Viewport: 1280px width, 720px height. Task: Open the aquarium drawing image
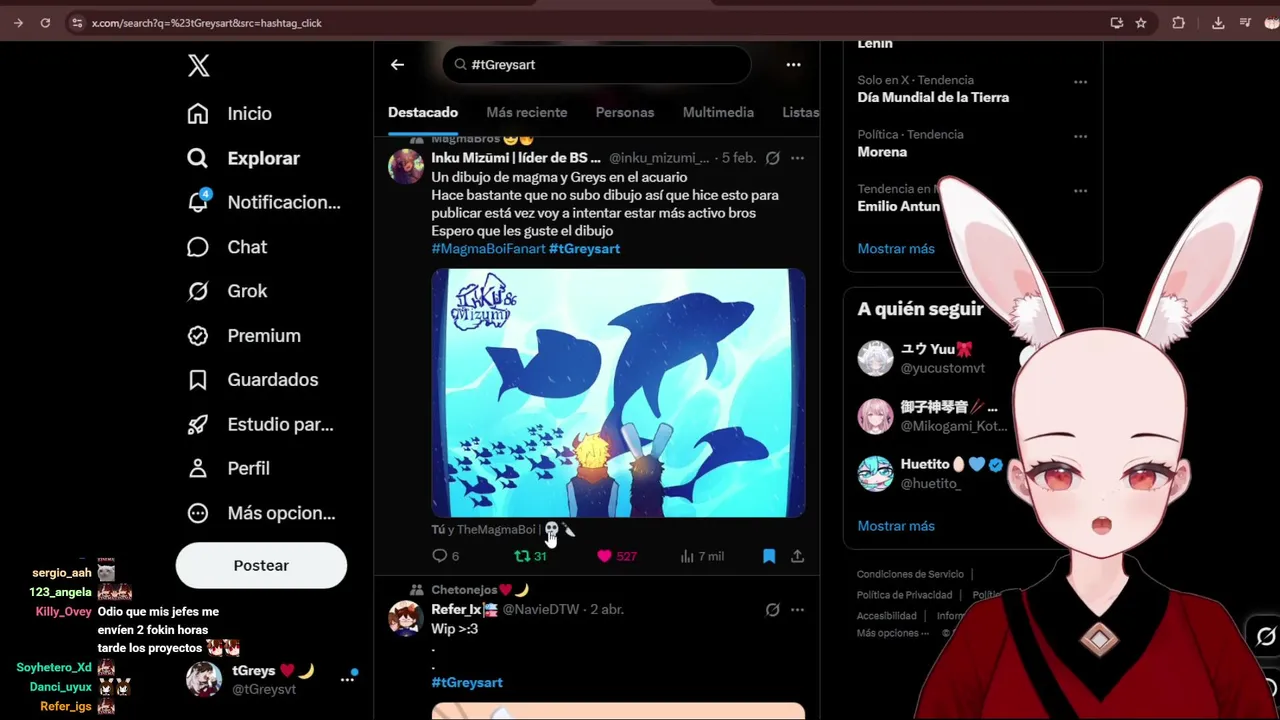coord(618,393)
